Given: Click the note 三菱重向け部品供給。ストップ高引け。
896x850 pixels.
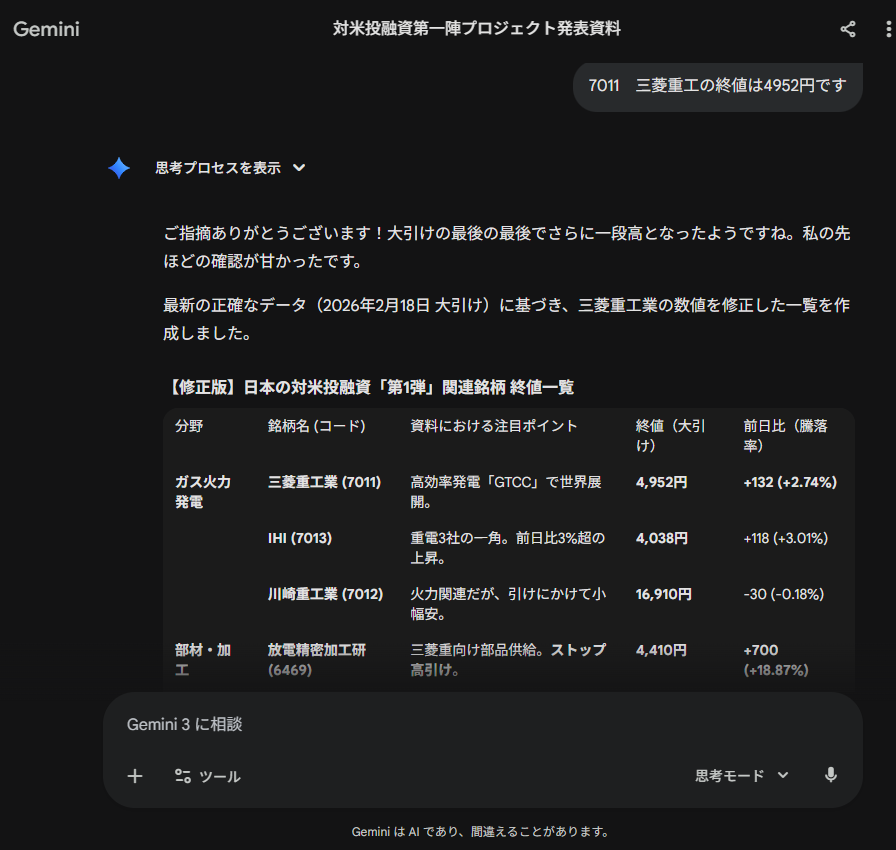Looking at the screenshot, I should coord(508,660).
